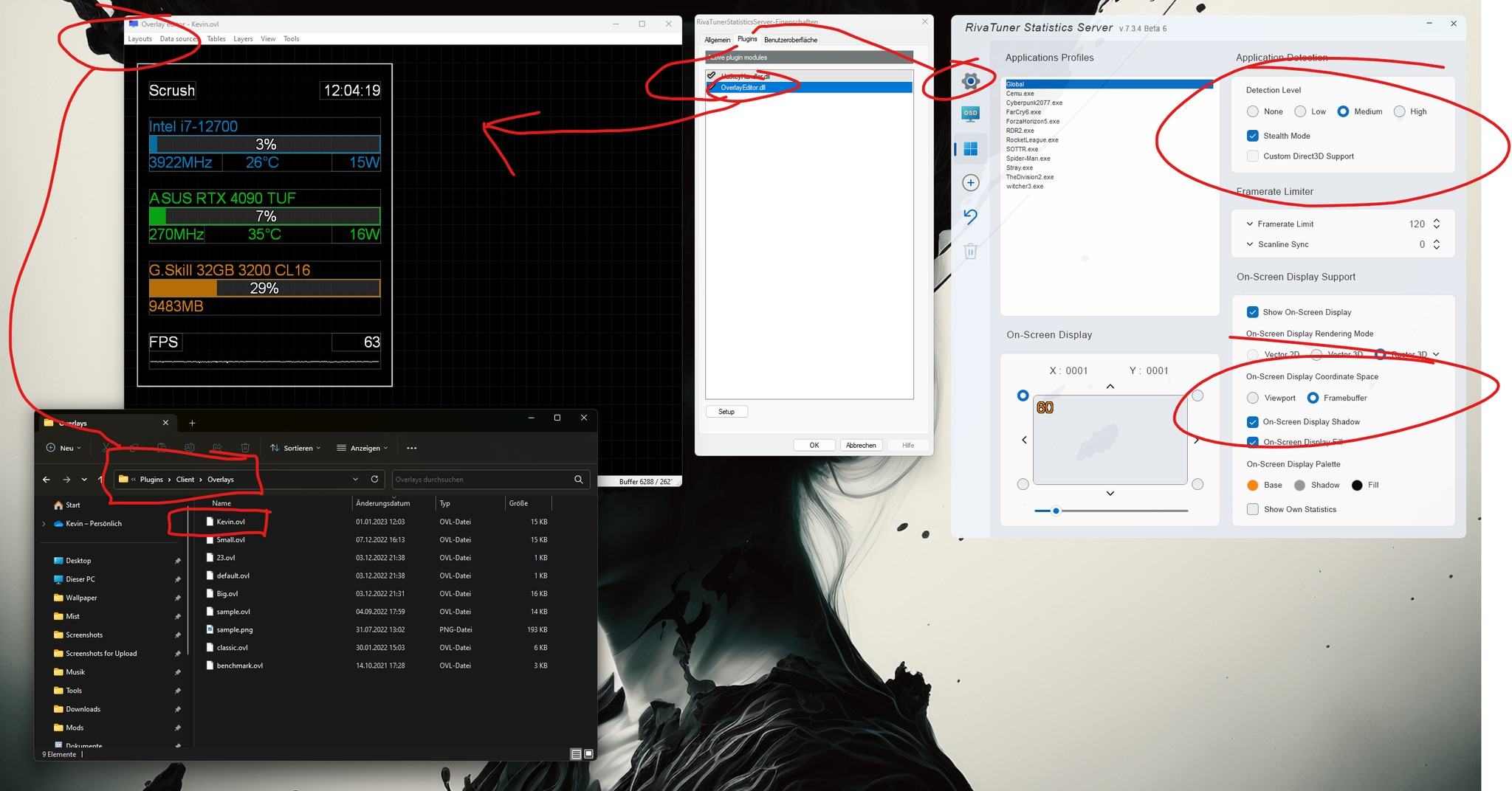Open the Tools menu in Overlay editor

coord(292,39)
